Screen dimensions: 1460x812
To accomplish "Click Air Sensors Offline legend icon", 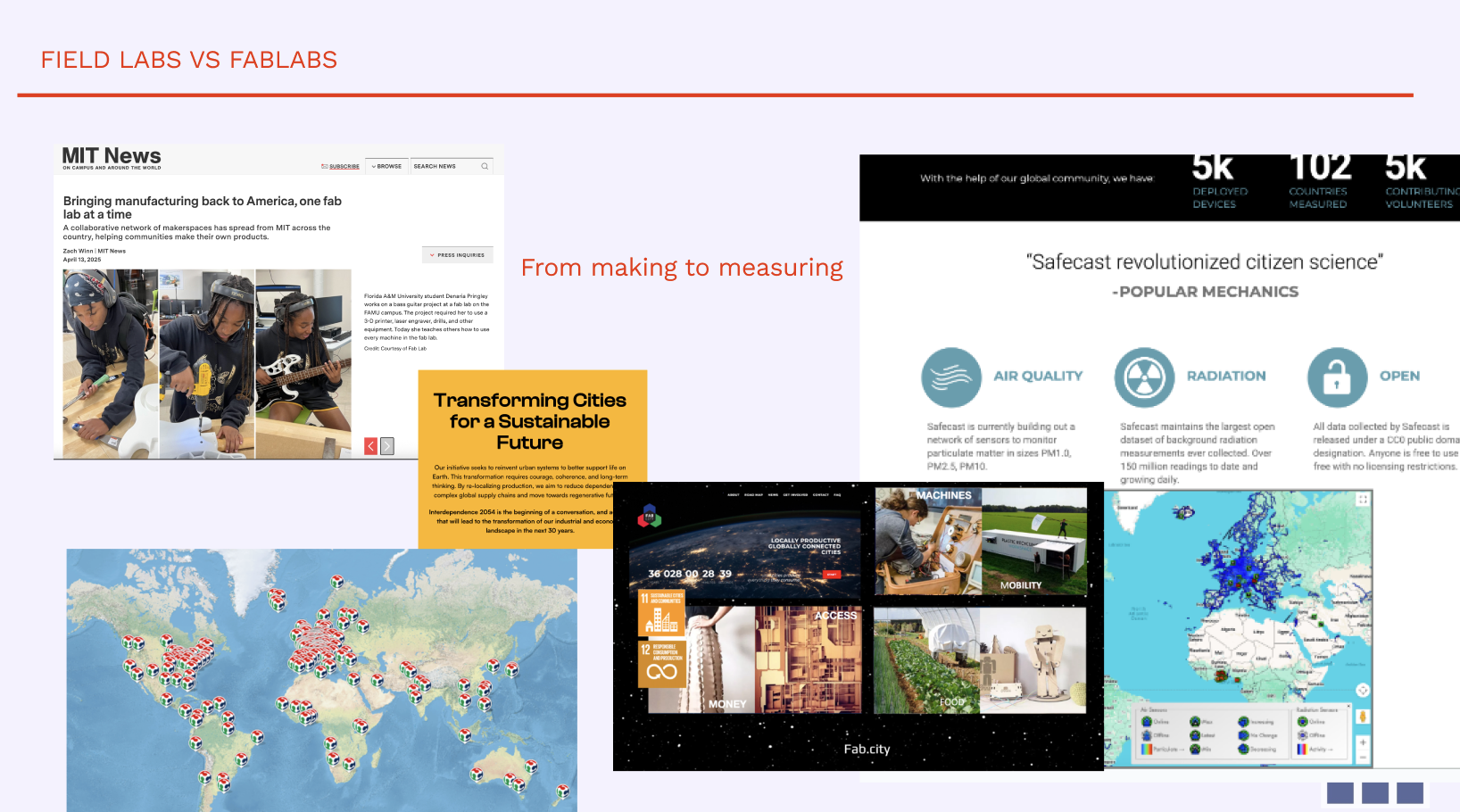I will pos(1147,735).
